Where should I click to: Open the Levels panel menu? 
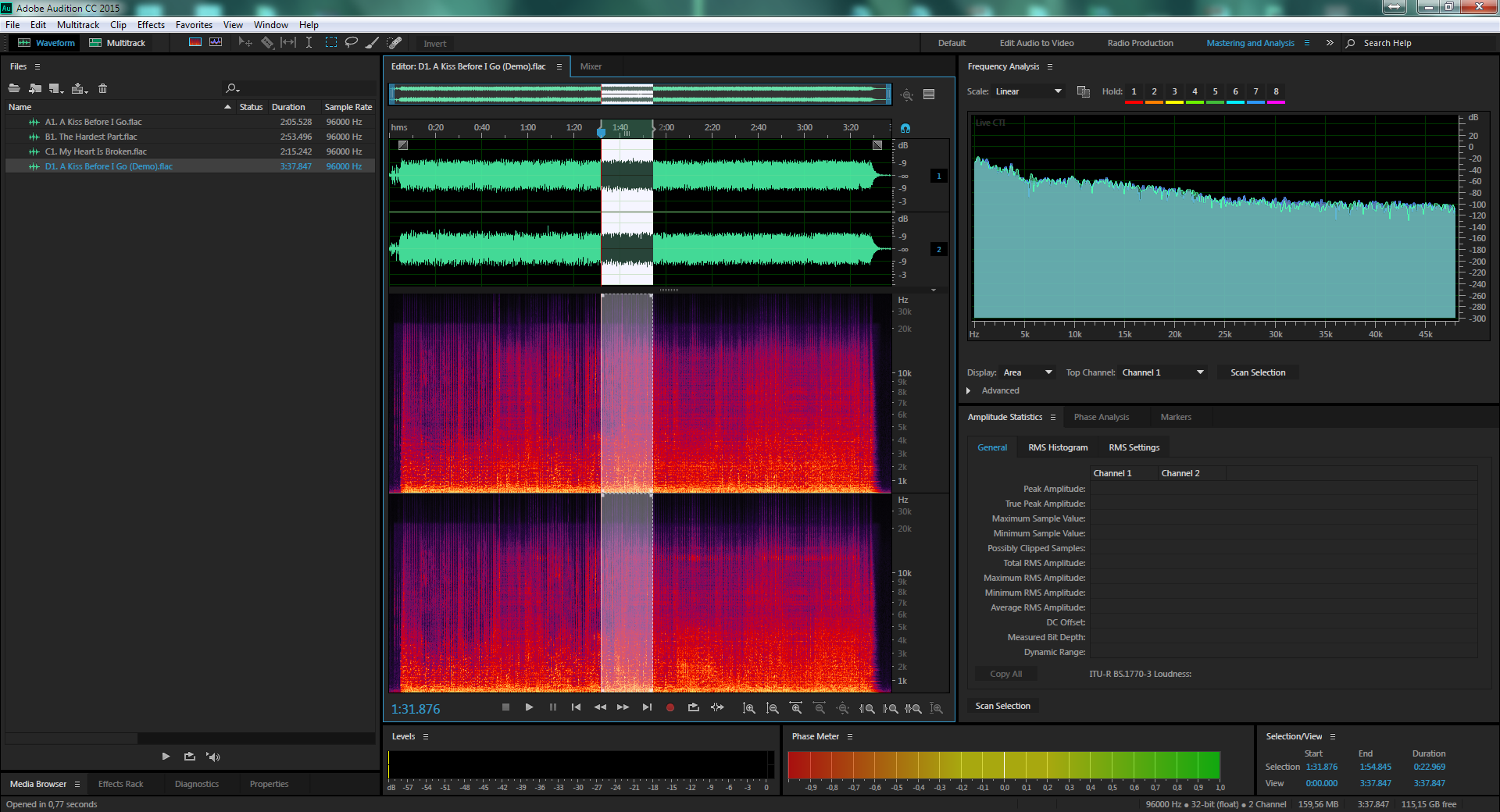426,736
